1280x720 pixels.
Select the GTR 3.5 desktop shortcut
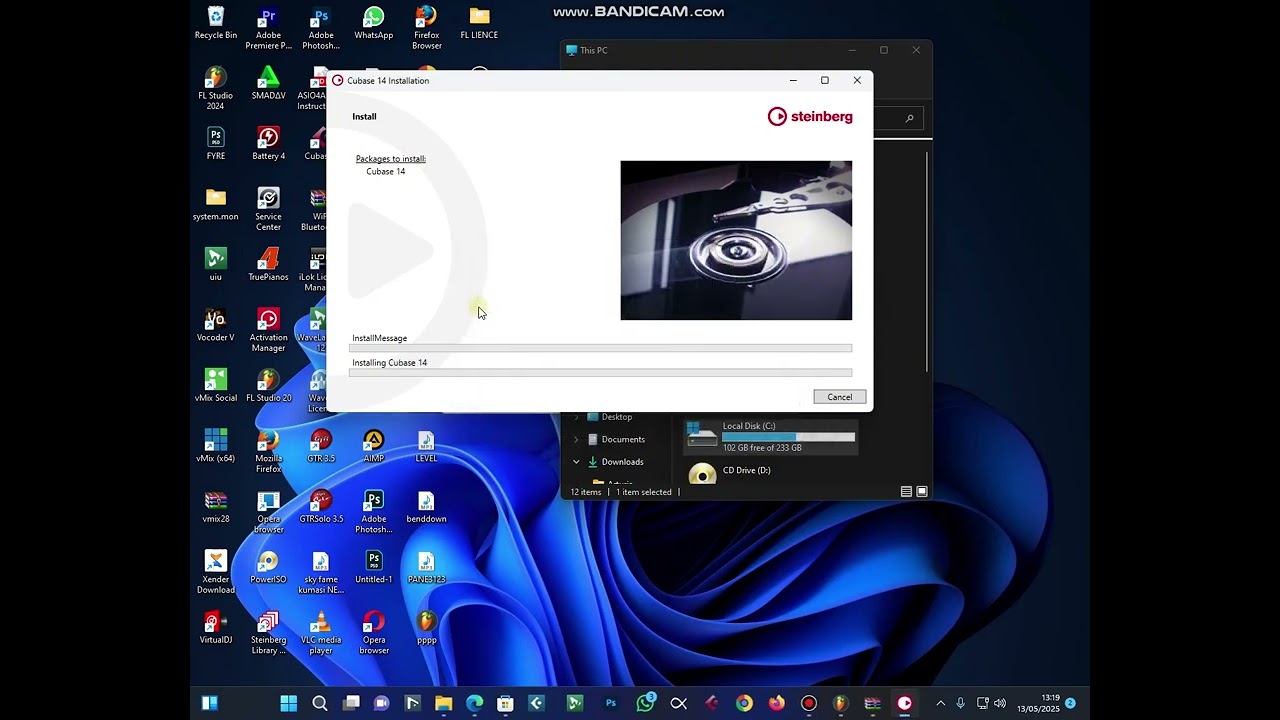click(x=321, y=447)
